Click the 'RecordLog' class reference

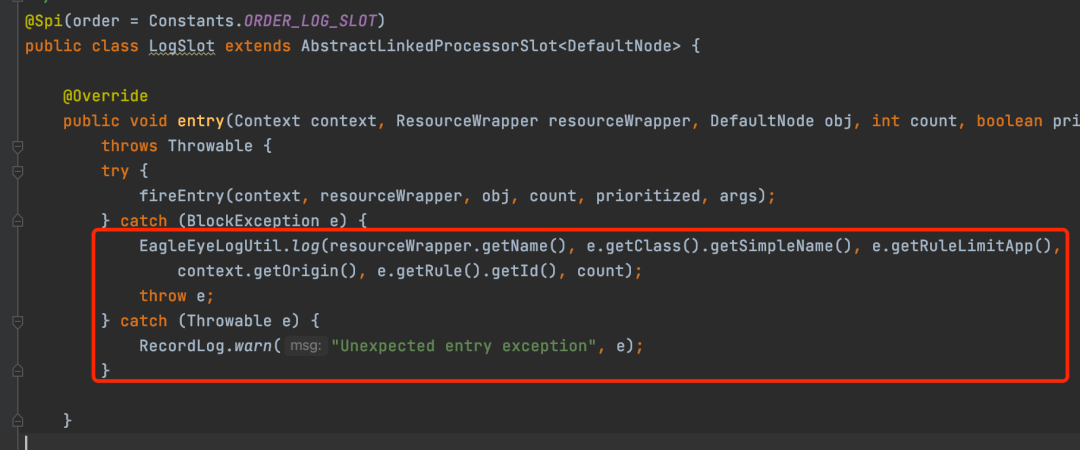182,346
